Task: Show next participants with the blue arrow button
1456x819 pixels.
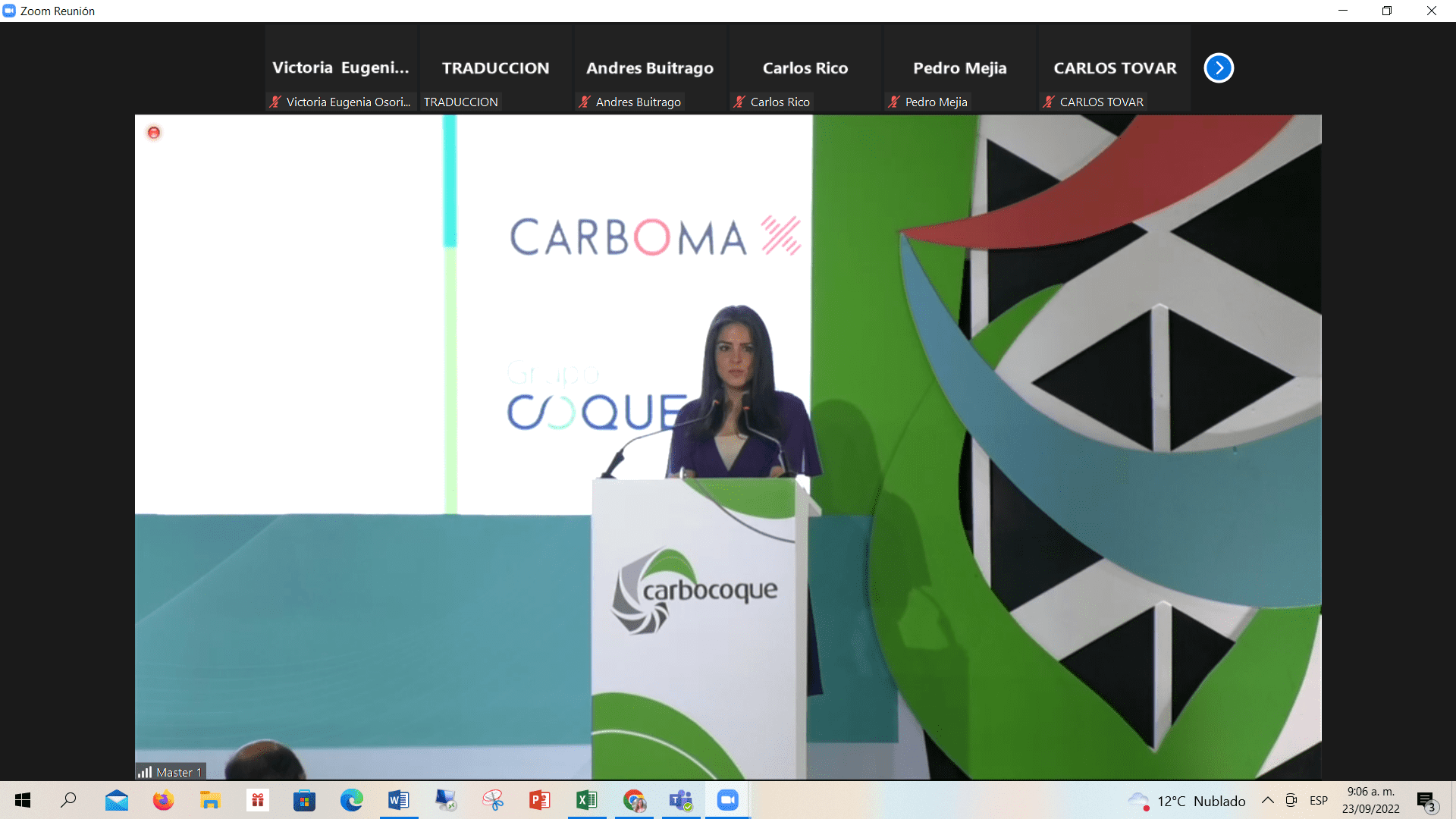Action: tap(1219, 68)
